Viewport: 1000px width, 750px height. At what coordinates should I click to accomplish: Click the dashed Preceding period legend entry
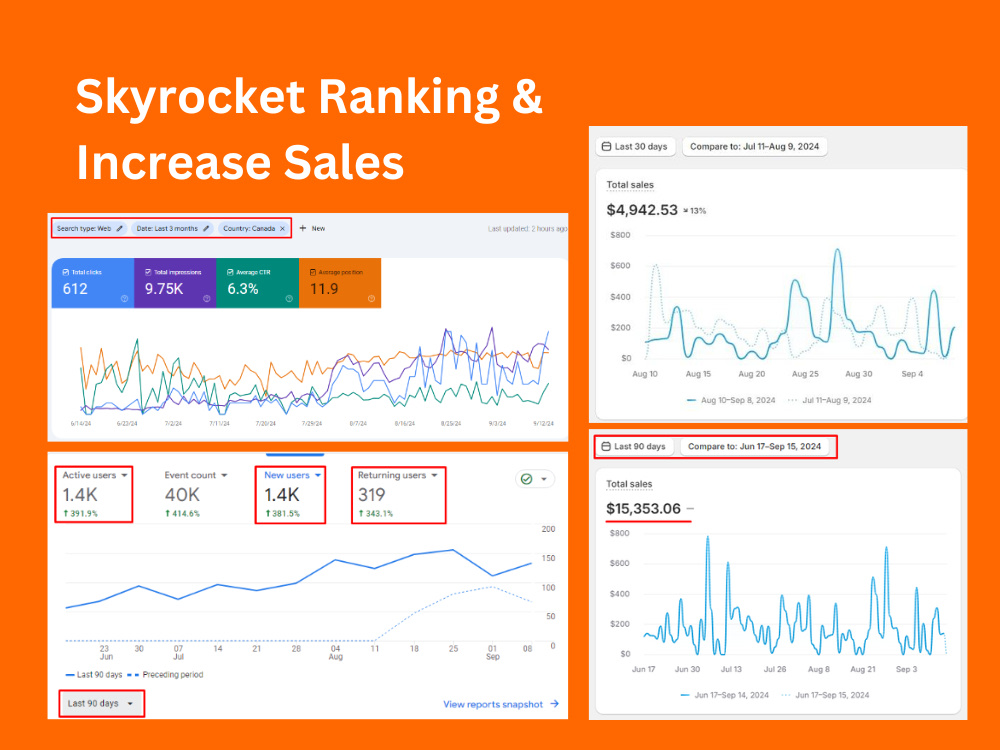tap(165, 675)
